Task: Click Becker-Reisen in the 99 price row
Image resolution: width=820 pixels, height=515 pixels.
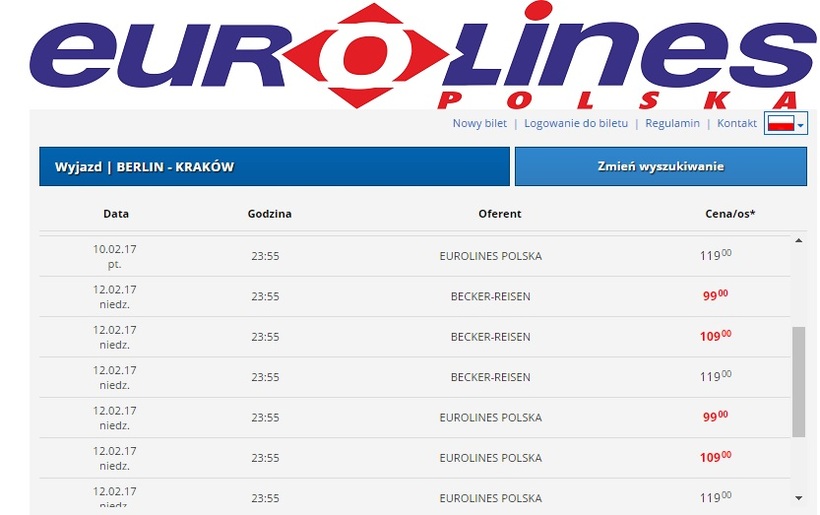Action: [x=491, y=296]
